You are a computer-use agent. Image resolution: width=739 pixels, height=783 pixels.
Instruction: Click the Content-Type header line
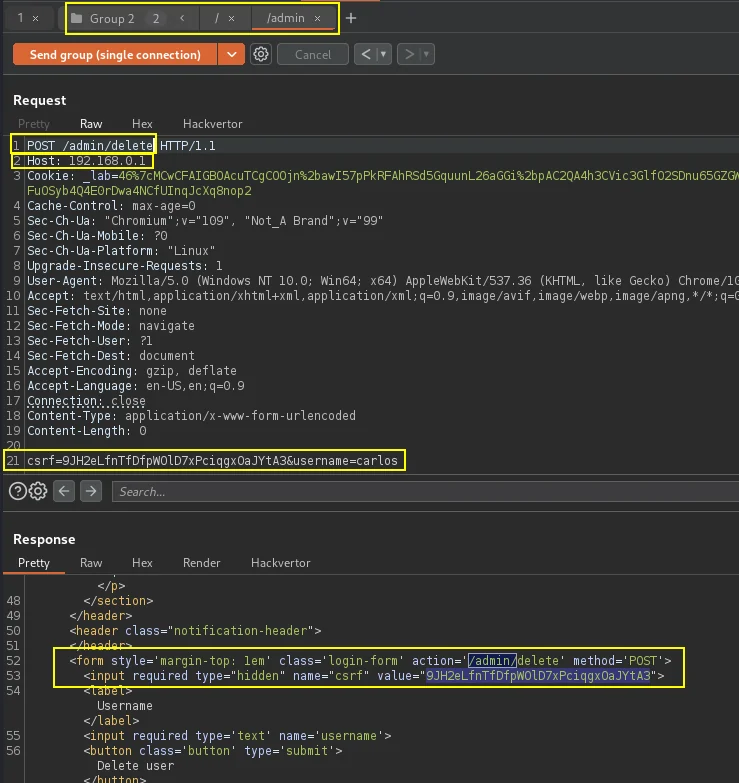click(x=191, y=415)
